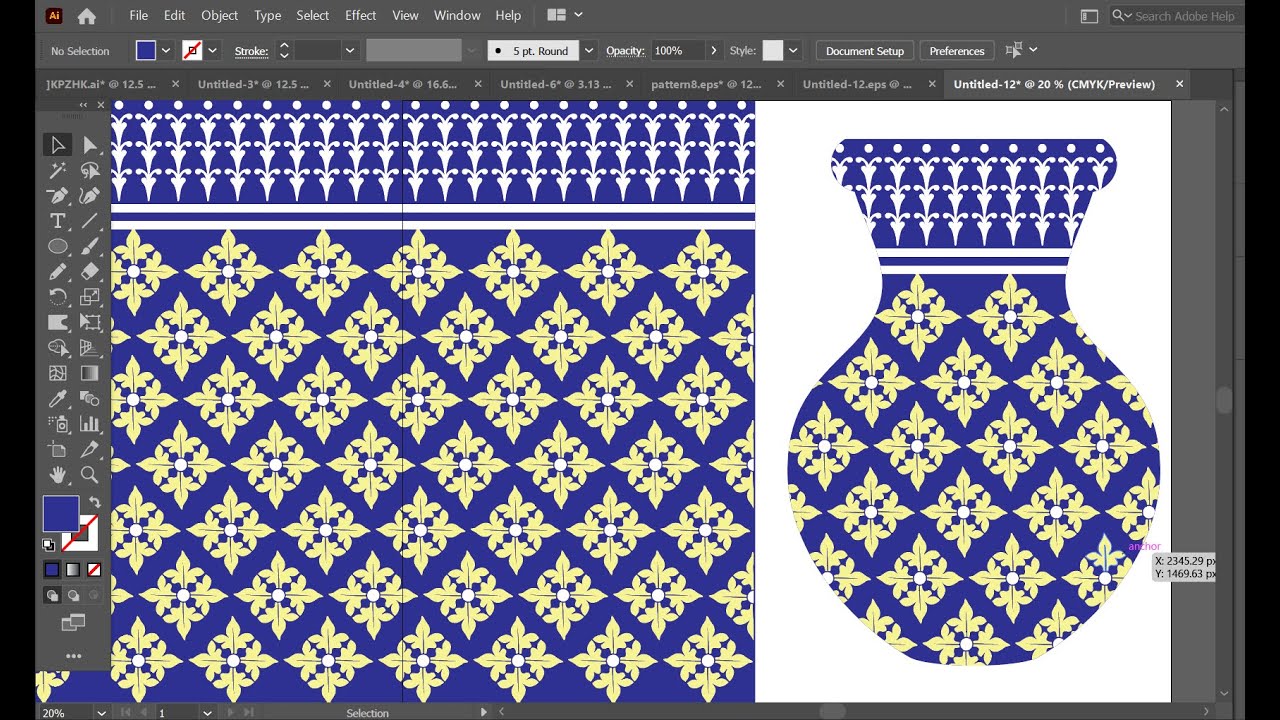Select the Slice tool
Image resolution: width=1280 pixels, height=720 pixels.
click(90, 450)
